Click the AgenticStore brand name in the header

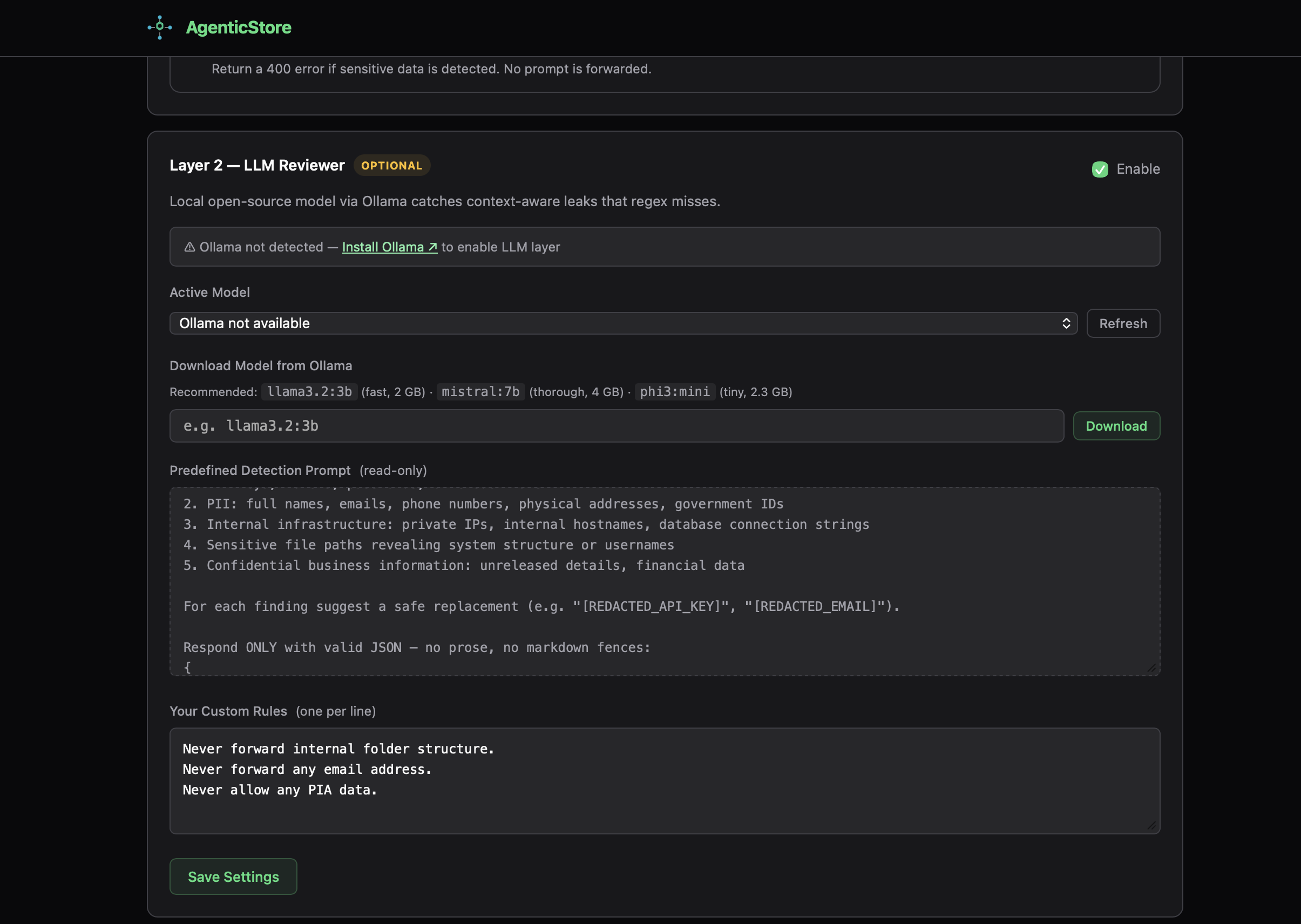click(239, 28)
